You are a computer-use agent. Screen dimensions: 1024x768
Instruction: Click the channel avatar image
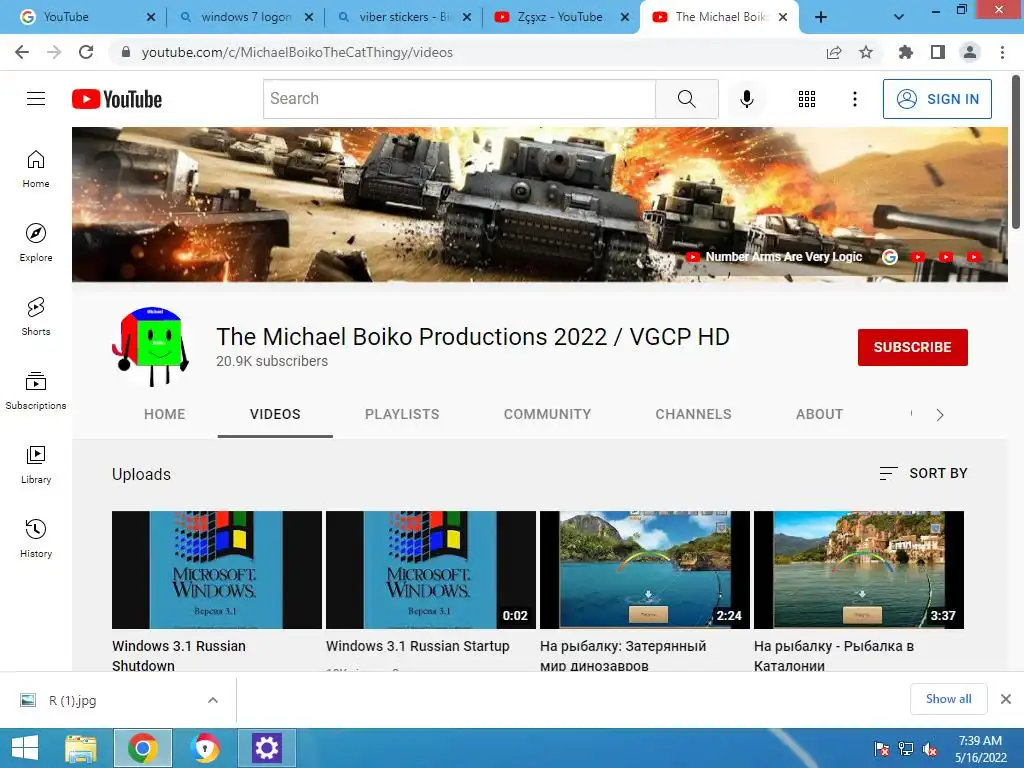click(x=150, y=347)
